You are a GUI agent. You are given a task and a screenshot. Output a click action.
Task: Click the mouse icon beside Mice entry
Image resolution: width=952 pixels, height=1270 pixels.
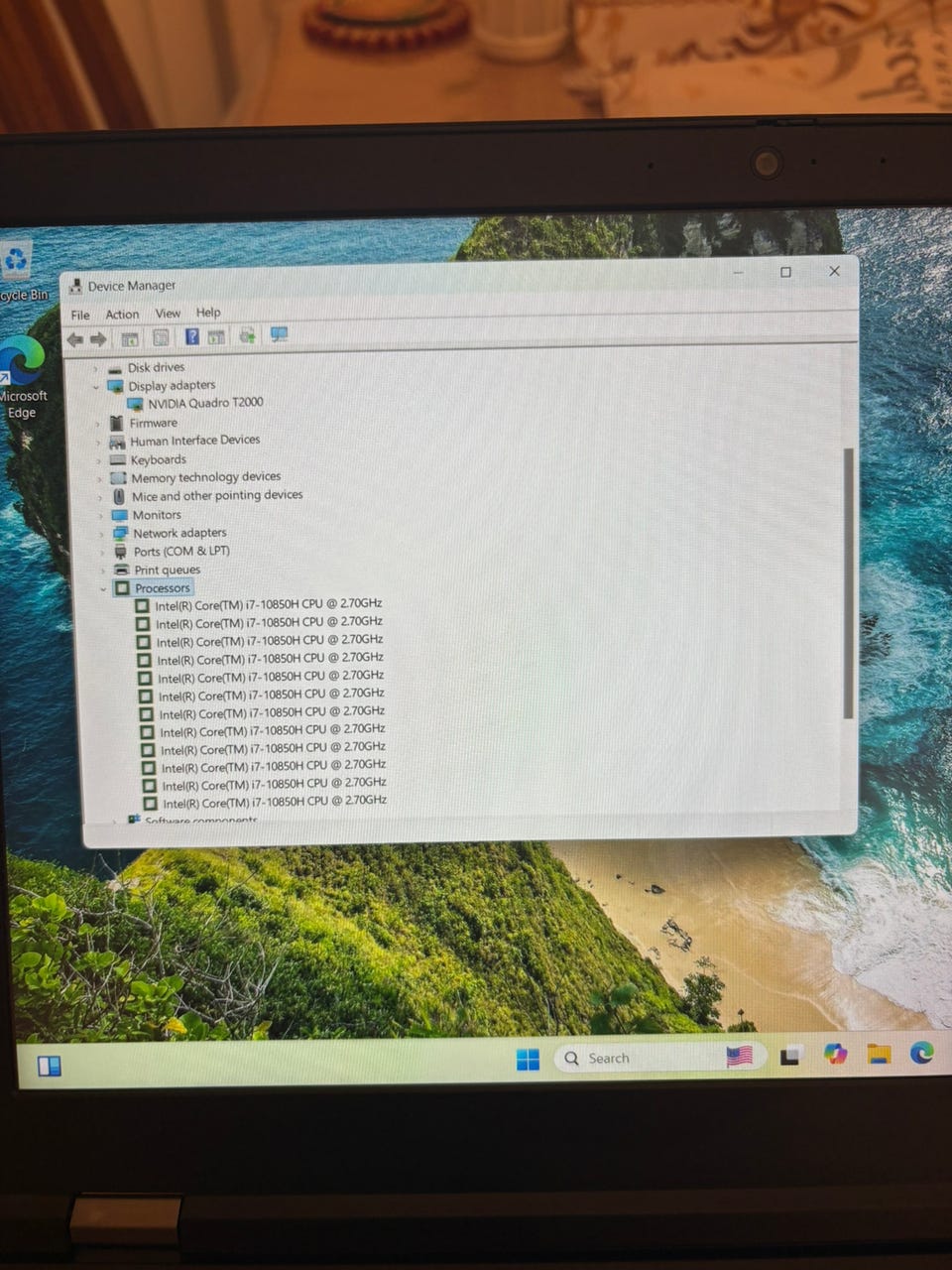pyautogui.click(x=120, y=496)
